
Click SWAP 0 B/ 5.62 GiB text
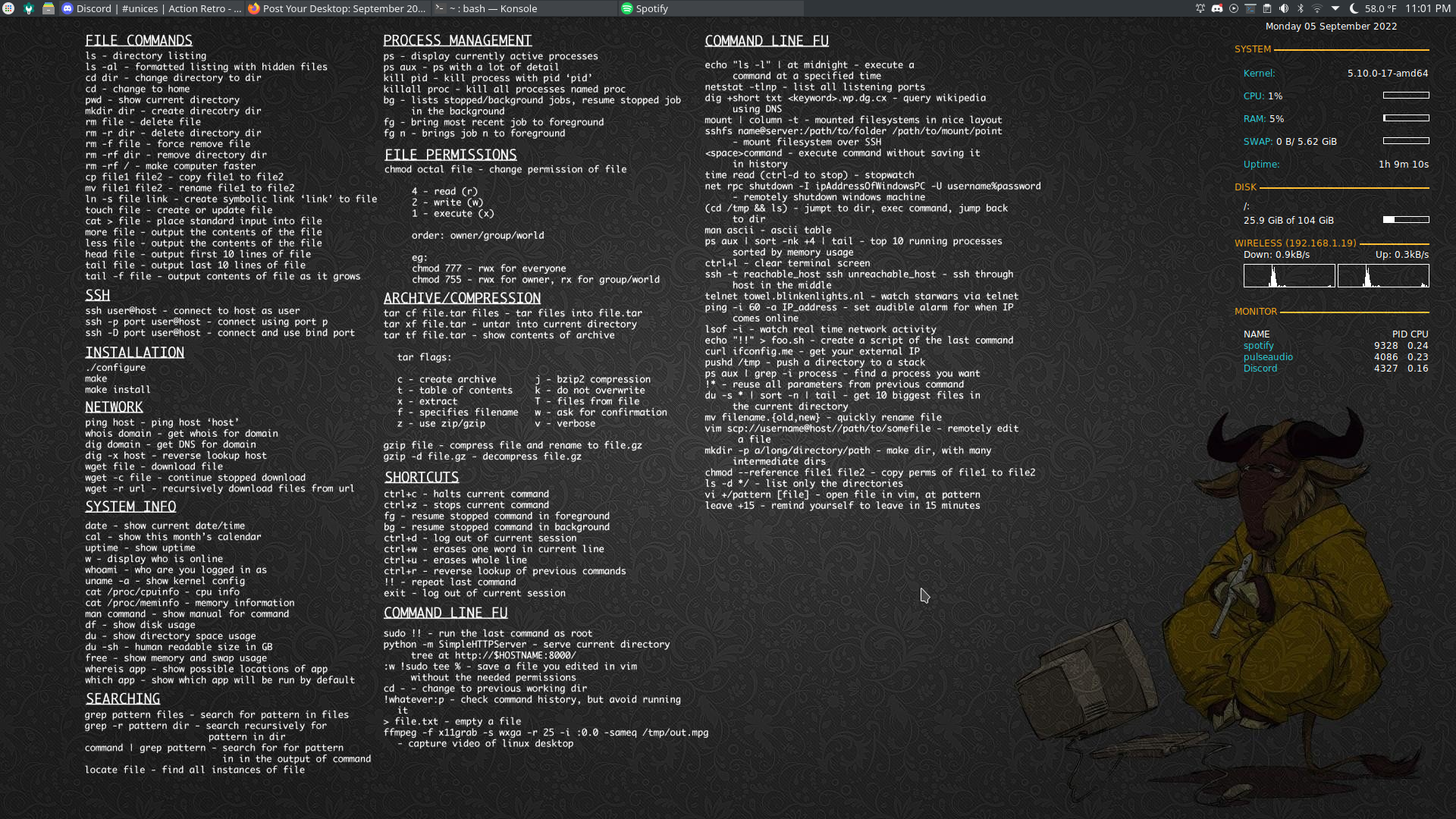tap(1290, 142)
